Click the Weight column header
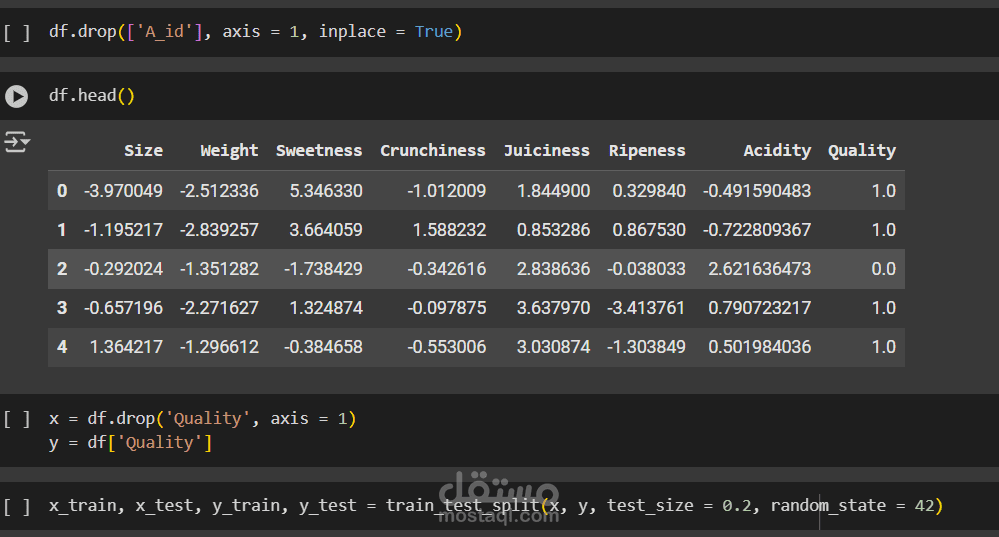 [229, 150]
